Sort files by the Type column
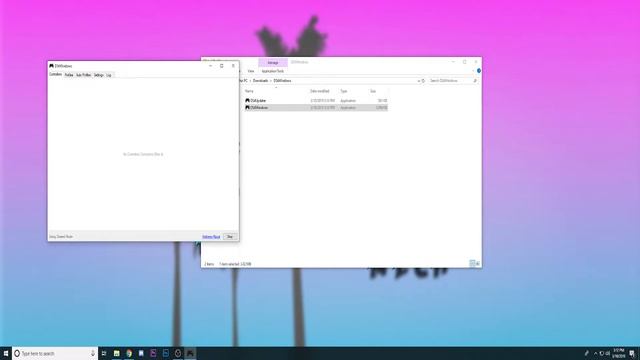640x360 pixels. pyautogui.click(x=344, y=91)
